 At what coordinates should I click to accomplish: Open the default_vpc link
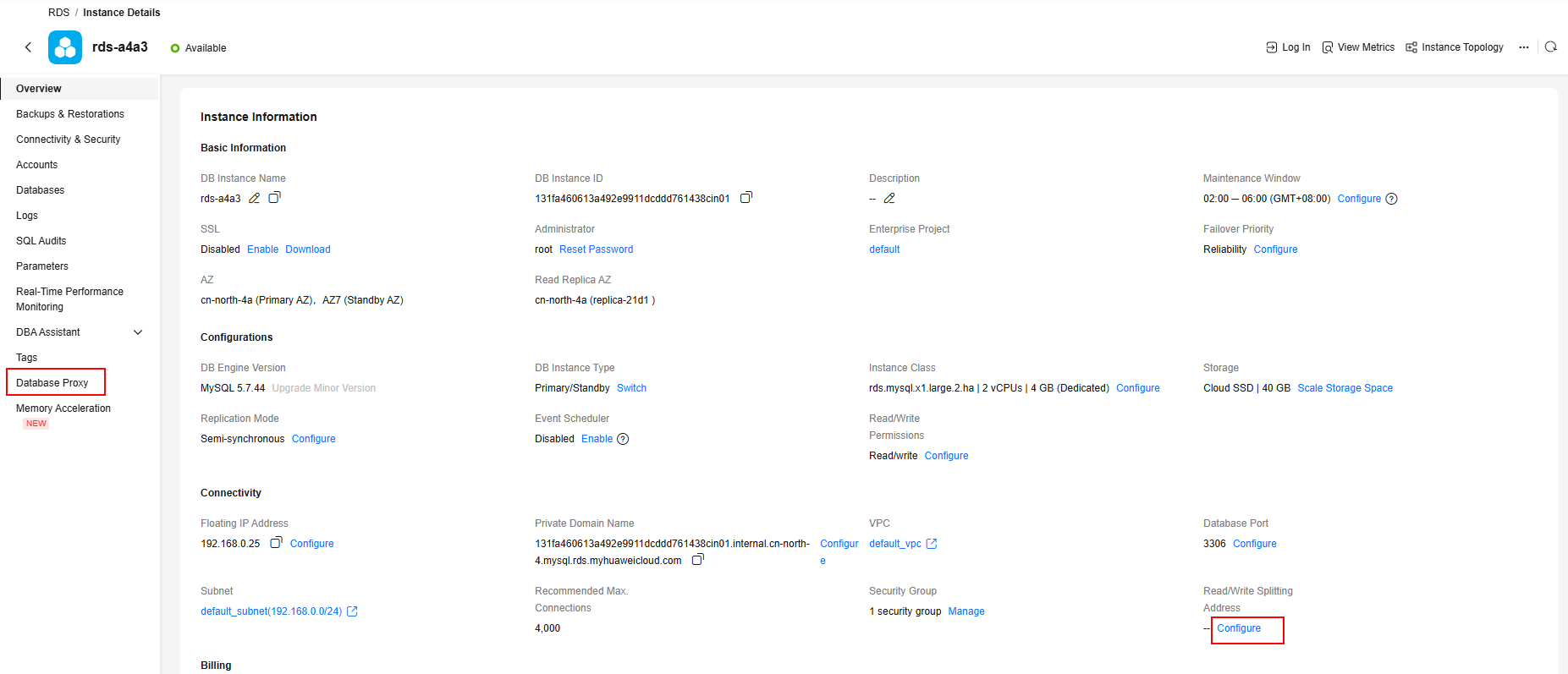895,544
